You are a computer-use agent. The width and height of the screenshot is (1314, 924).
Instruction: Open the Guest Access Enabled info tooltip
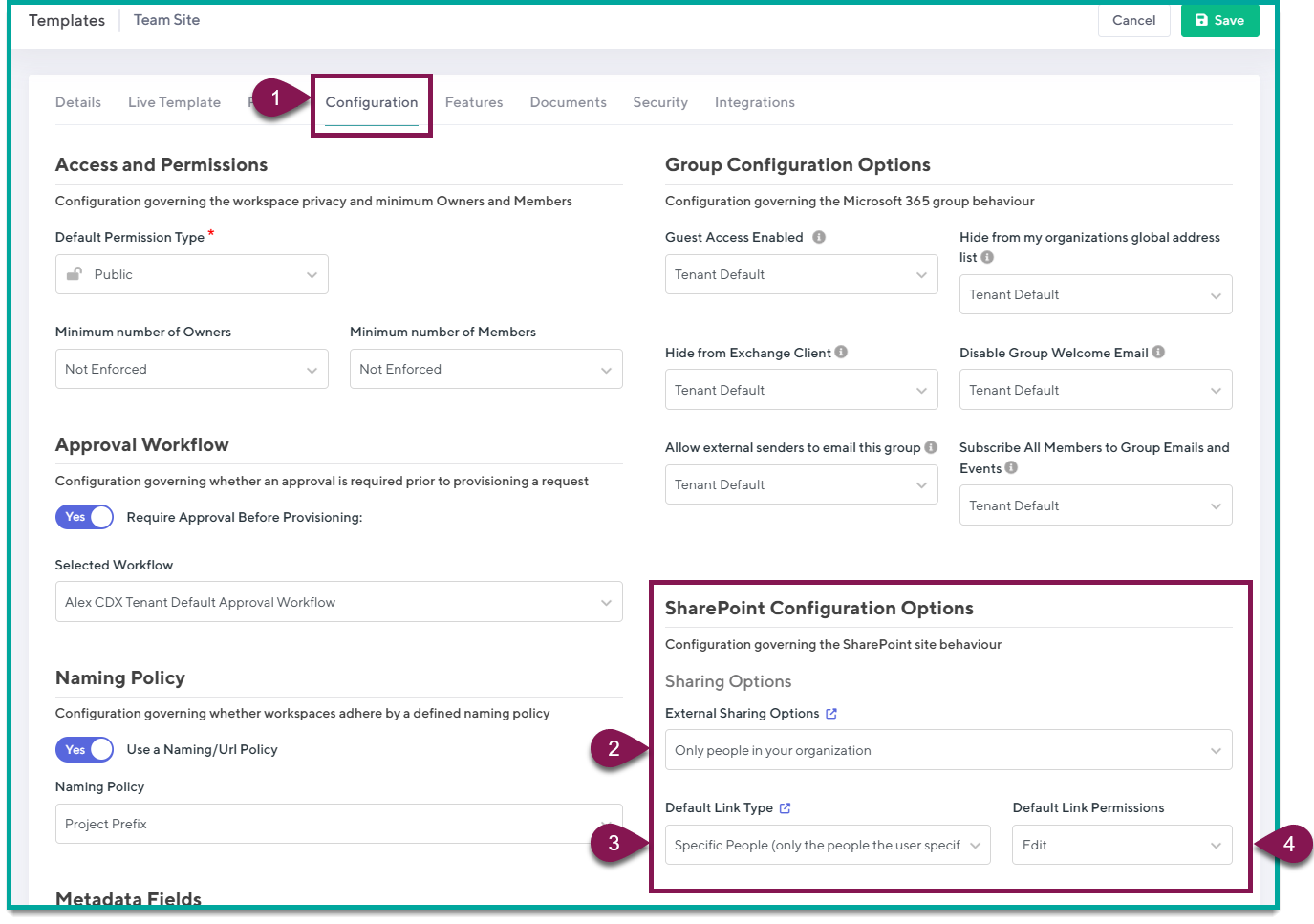(x=819, y=237)
